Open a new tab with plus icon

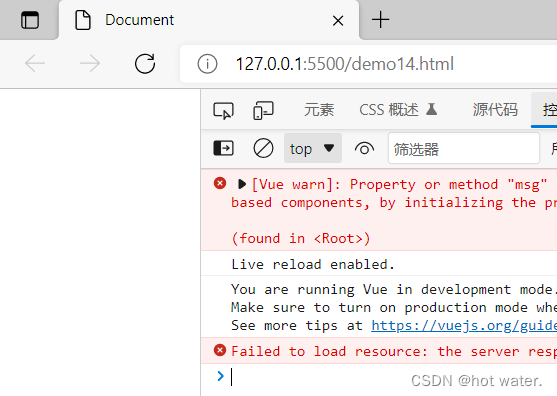380,20
